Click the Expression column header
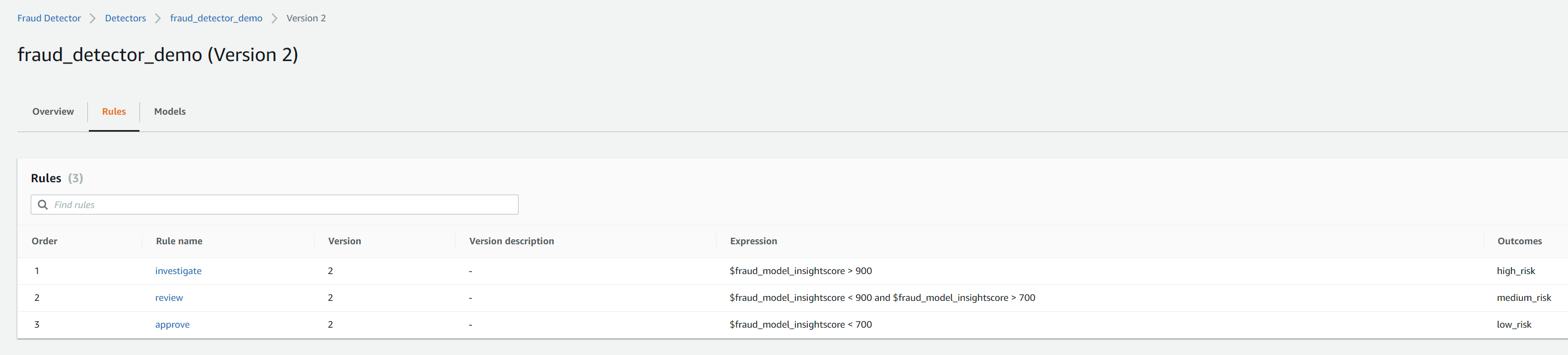The width and height of the screenshot is (1568, 355). (x=754, y=241)
